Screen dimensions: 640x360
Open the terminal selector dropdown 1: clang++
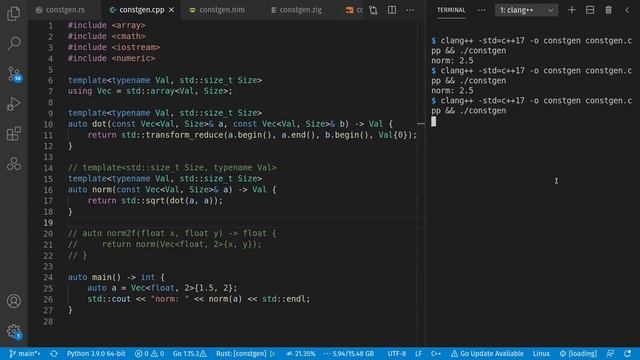pyautogui.click(x=526, y=10)
